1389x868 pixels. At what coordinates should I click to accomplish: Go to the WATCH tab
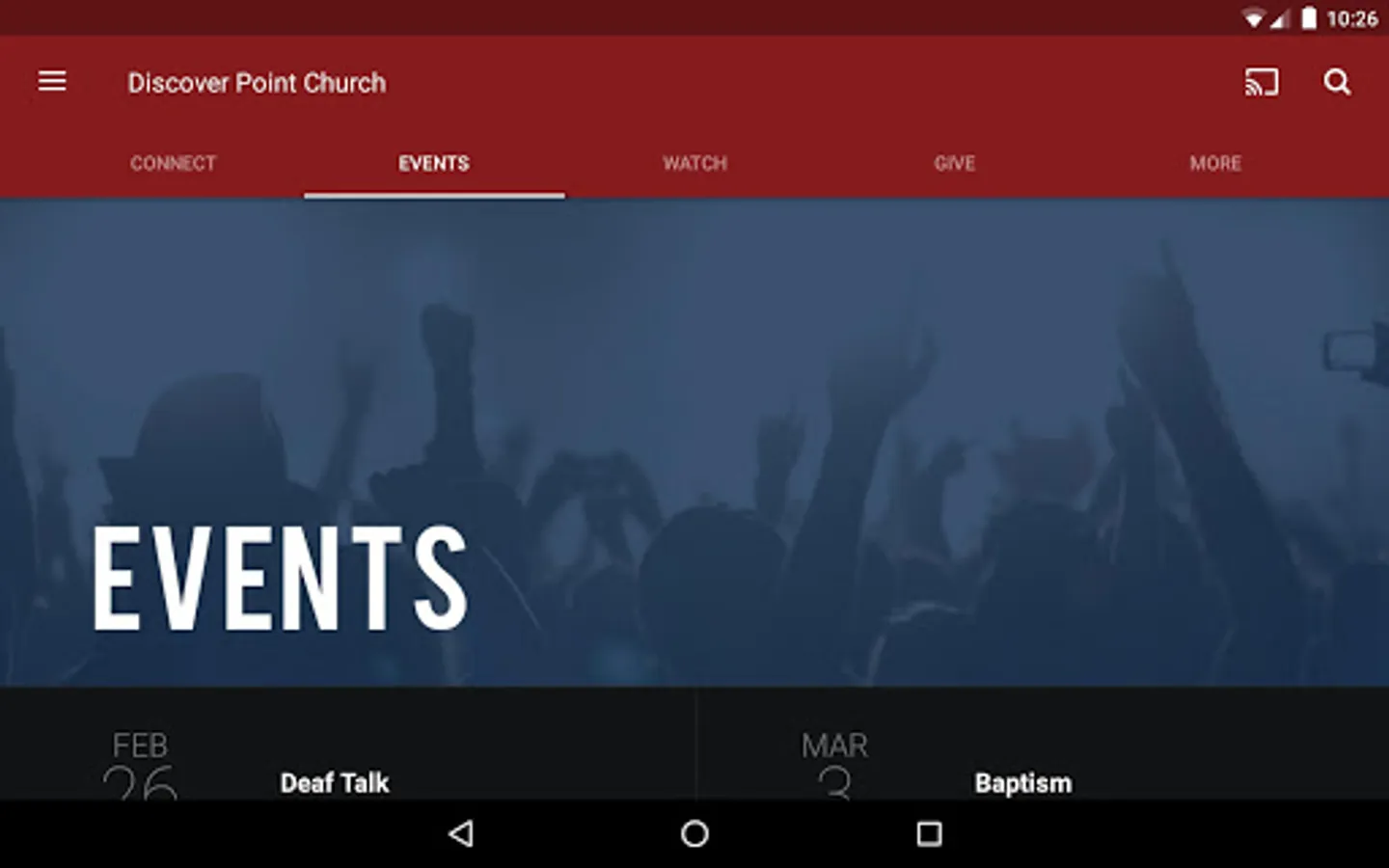694,163
